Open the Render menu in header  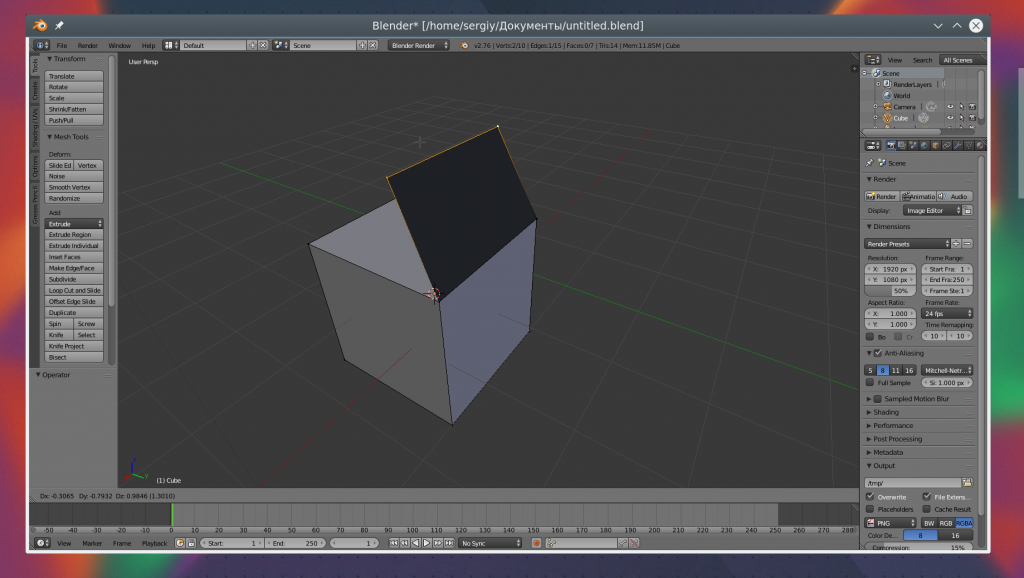coord(88,45)
